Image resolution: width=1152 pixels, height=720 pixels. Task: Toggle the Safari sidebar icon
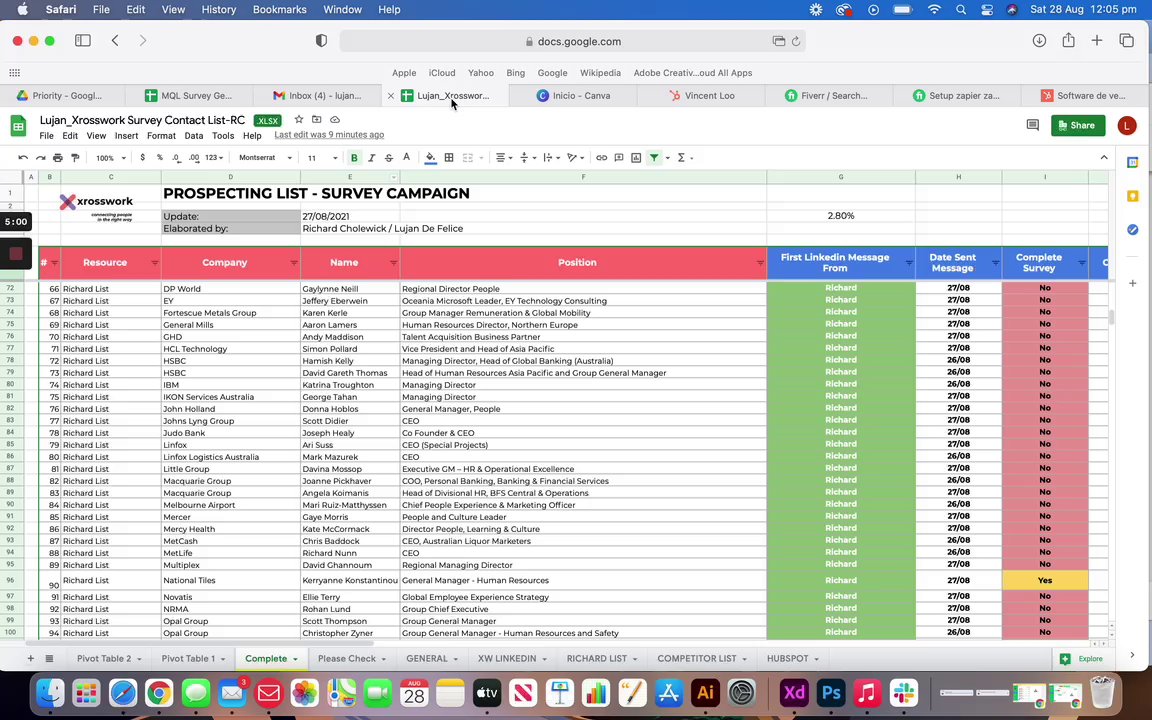coord(82,41)
